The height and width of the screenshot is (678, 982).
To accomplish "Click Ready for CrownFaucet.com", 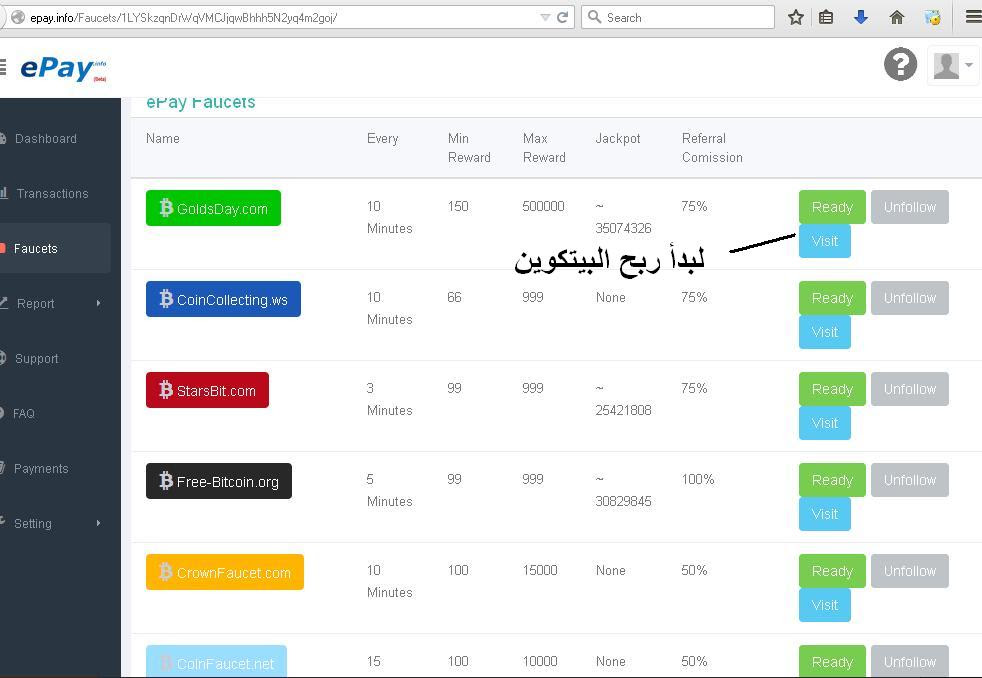I will [x=832, y=571].
